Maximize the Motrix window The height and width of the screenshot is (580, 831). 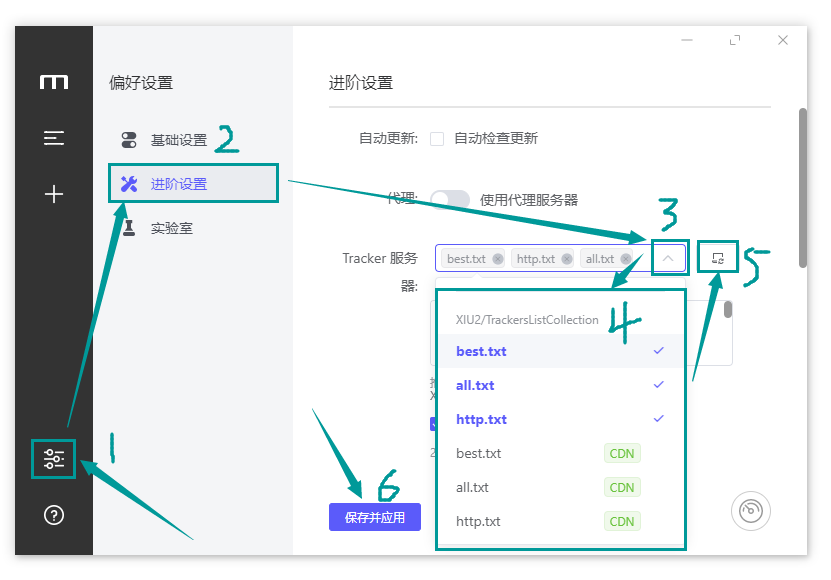[x=735, y=40]
